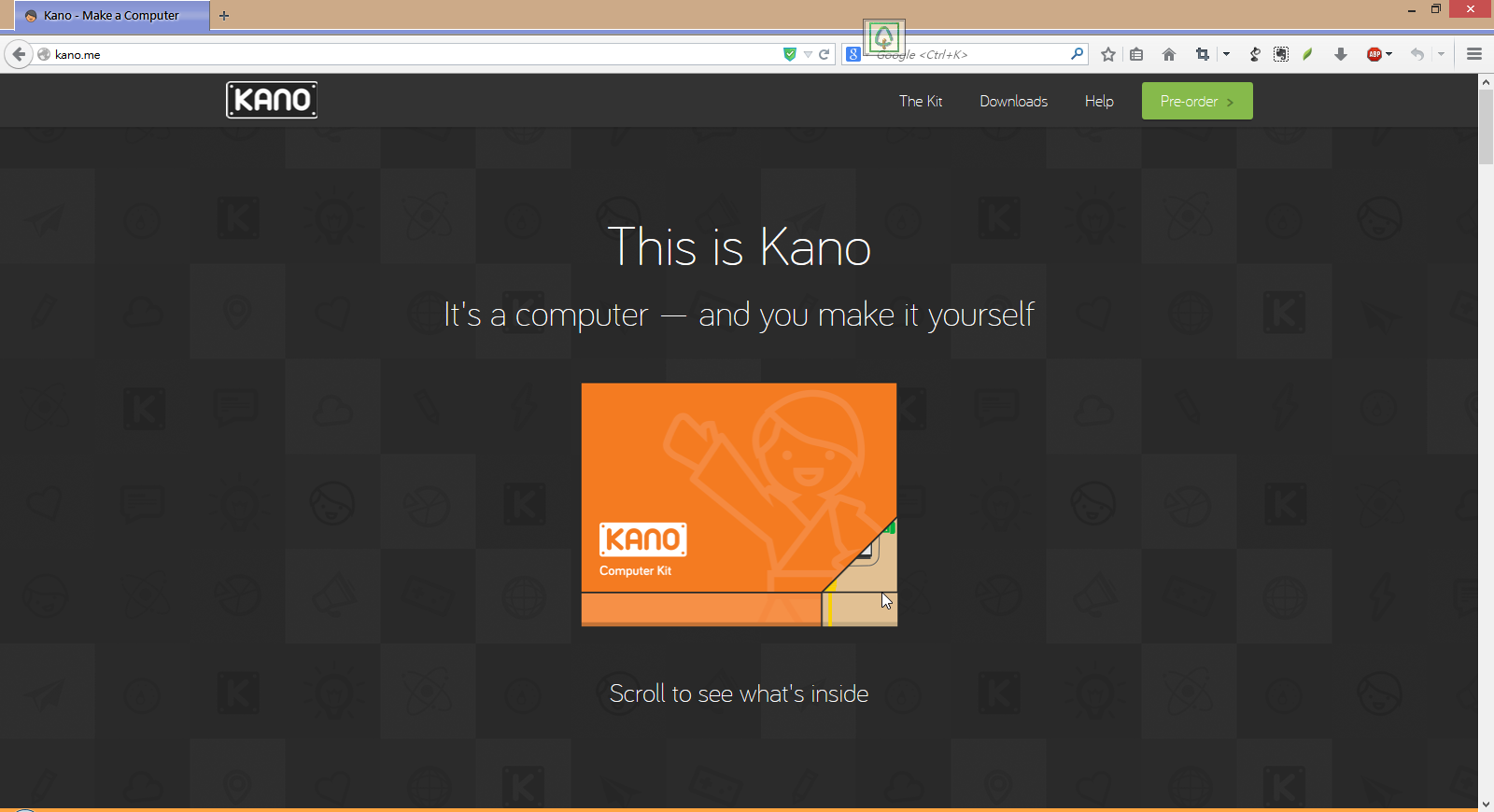Click the undo closed tab arrow icon
The height and width of the screenshot is (812, 1494).
(1417, 54)
